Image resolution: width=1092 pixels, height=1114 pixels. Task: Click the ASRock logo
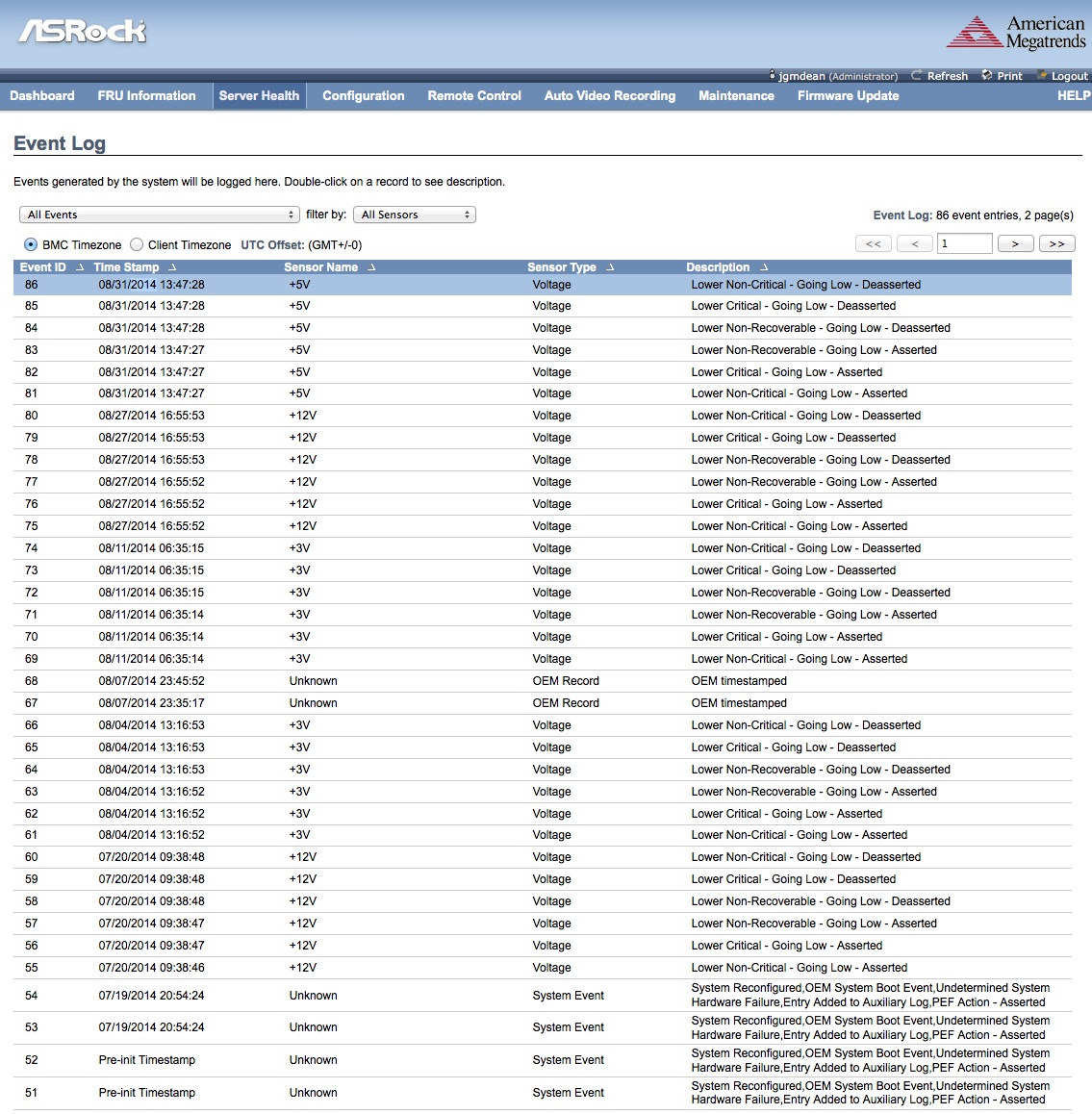(83, 31)
